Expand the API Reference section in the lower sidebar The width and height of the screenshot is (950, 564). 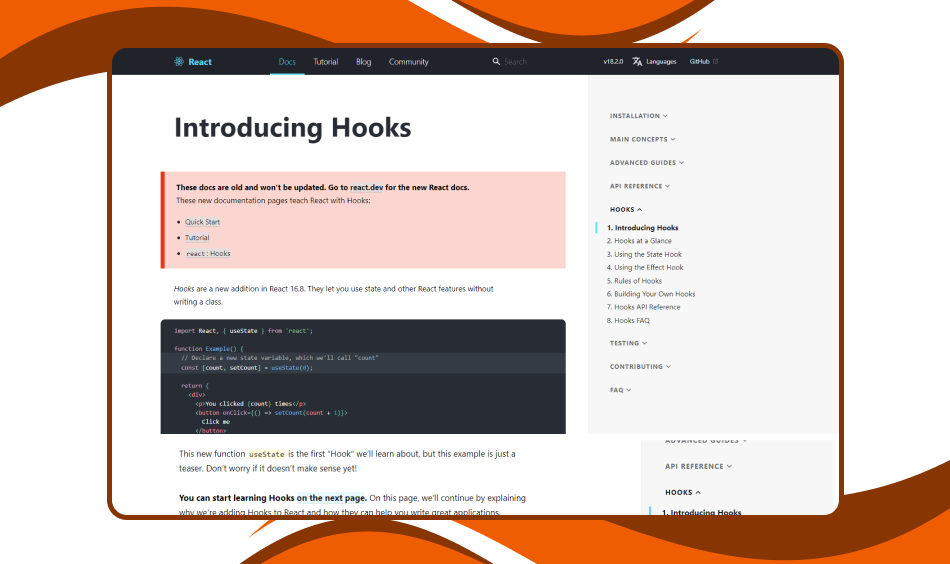699,466
